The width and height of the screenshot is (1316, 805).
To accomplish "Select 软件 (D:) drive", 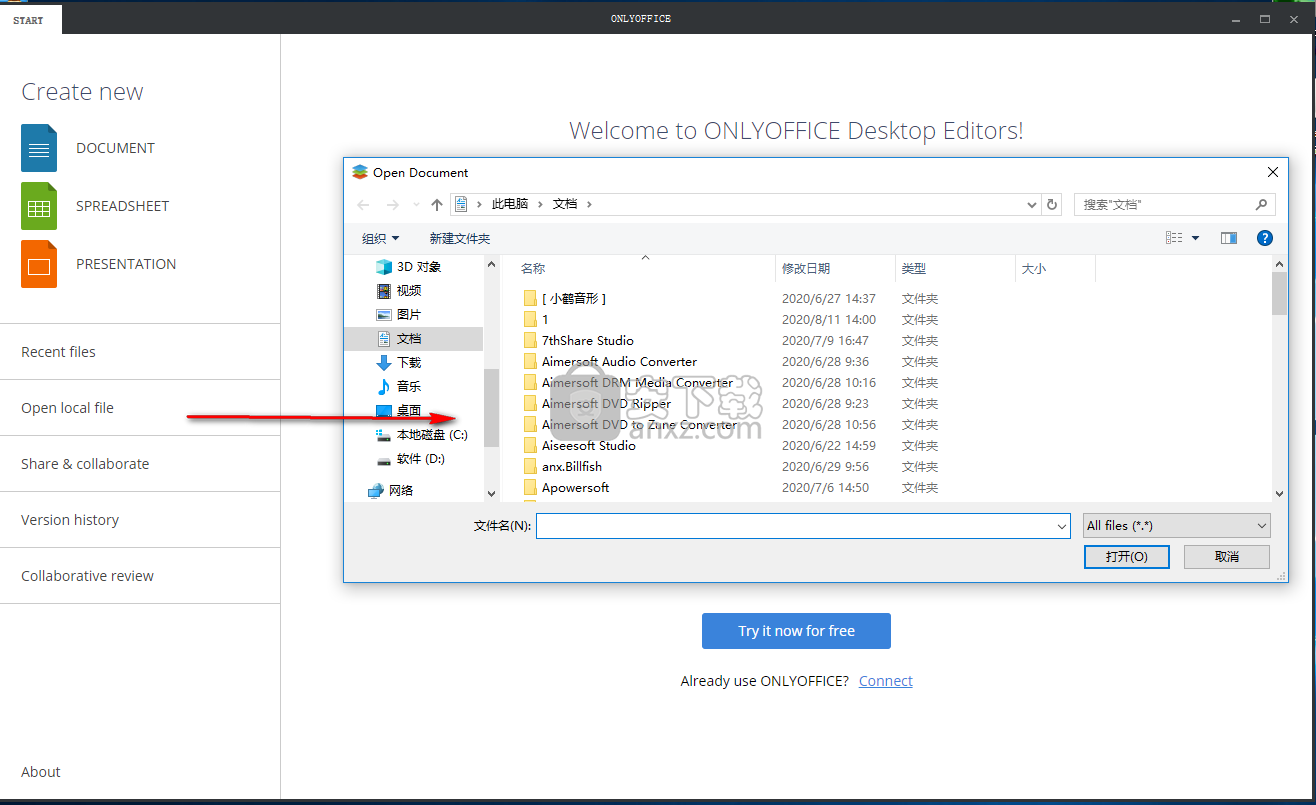I will (x=411, y=459).
